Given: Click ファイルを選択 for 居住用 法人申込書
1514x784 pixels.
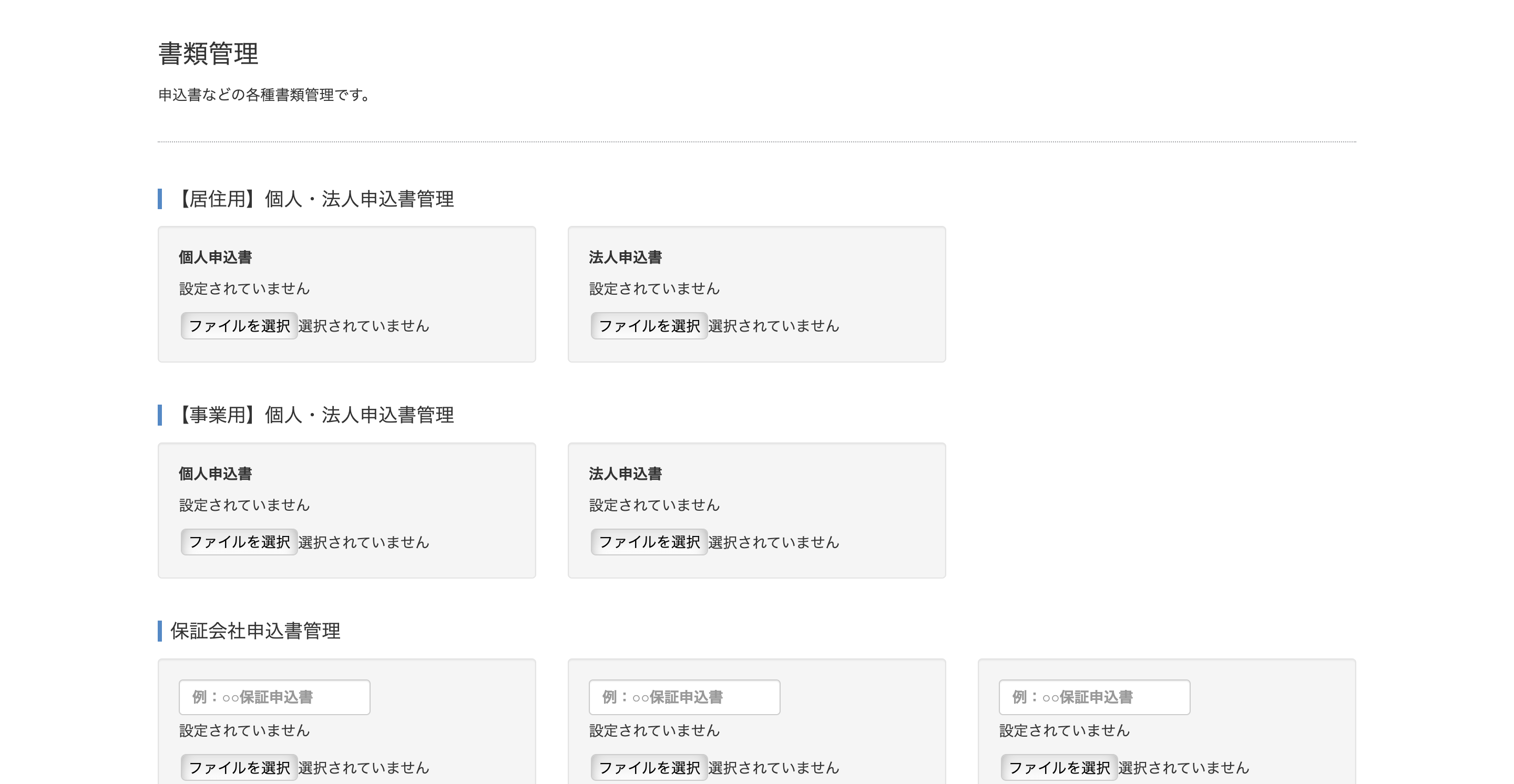Looking at the screenshot, I should 649,326.
